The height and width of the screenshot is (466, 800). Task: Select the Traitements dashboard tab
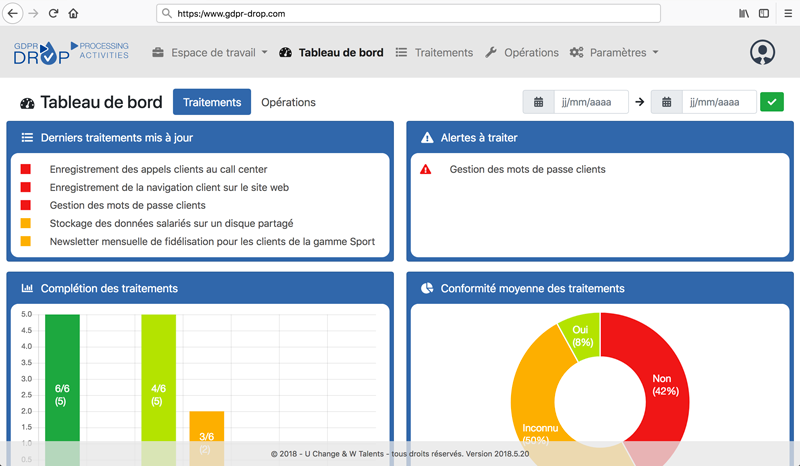pos(212,102)
